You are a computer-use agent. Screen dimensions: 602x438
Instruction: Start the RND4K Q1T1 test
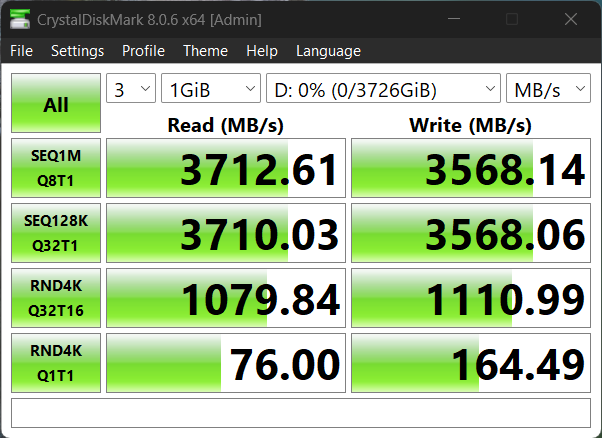(x=56, y=364)
